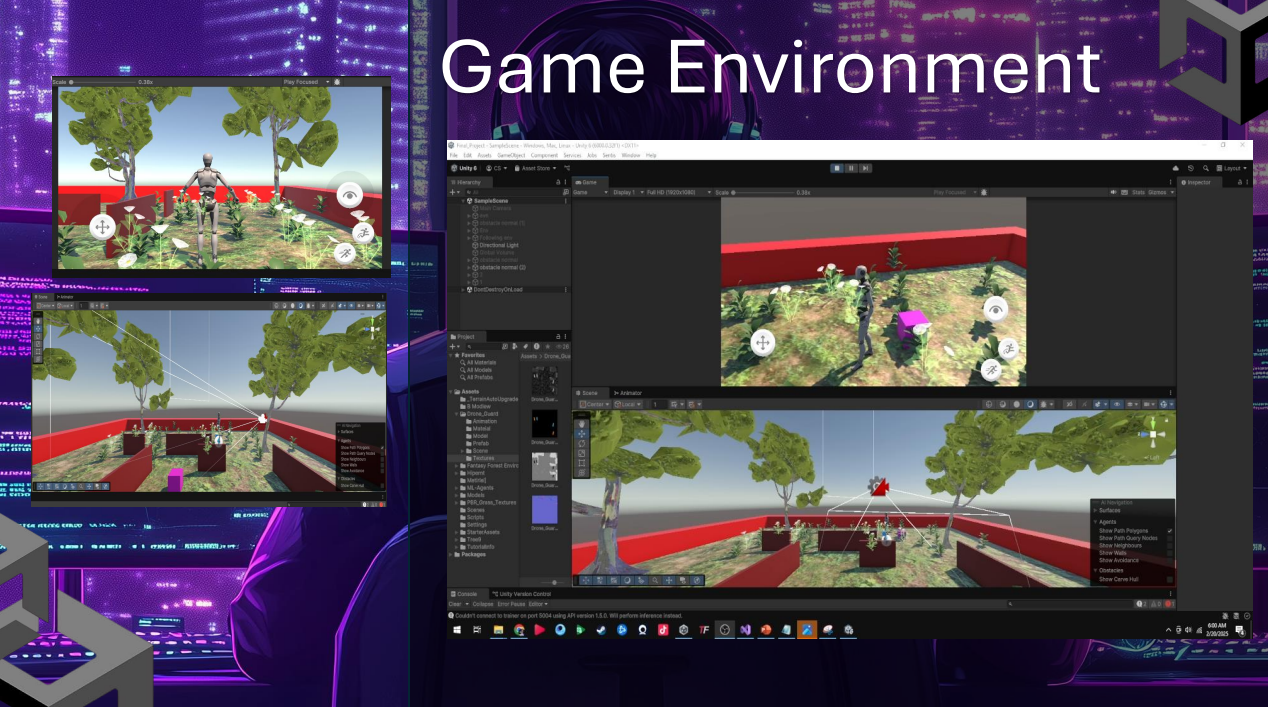Click the Pause button in the main Unity editor toolbar
This screenshot has height=707, width=1268.
coord(851,168)
